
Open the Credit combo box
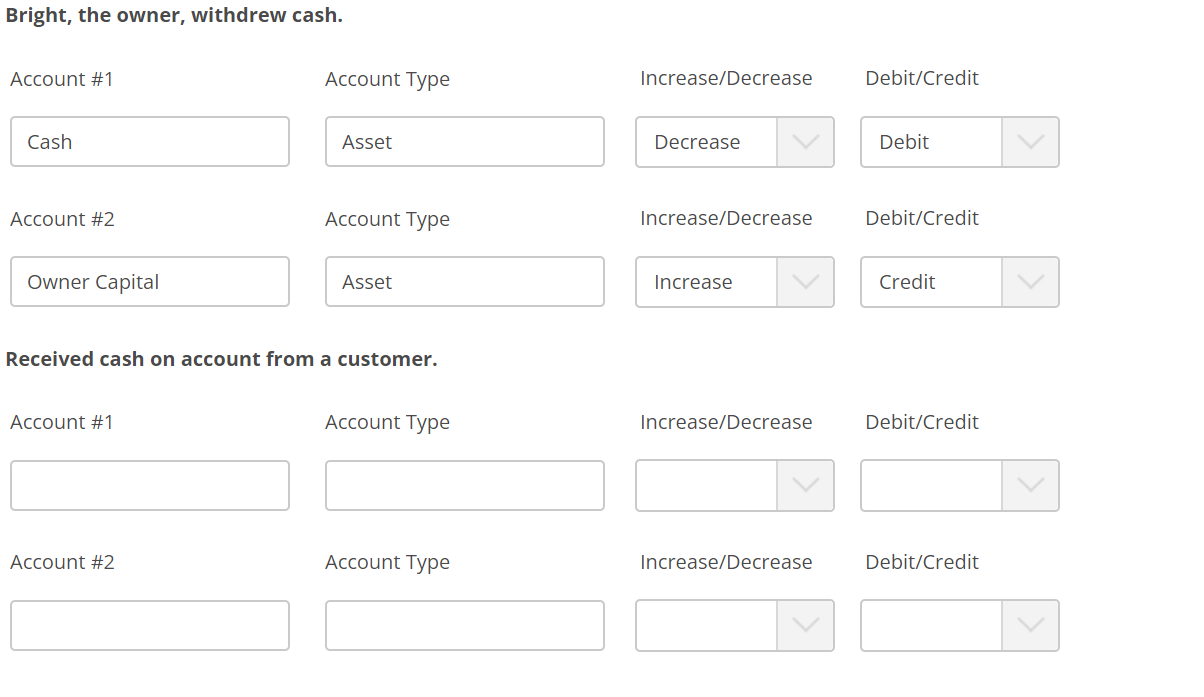tap(930, 282)
